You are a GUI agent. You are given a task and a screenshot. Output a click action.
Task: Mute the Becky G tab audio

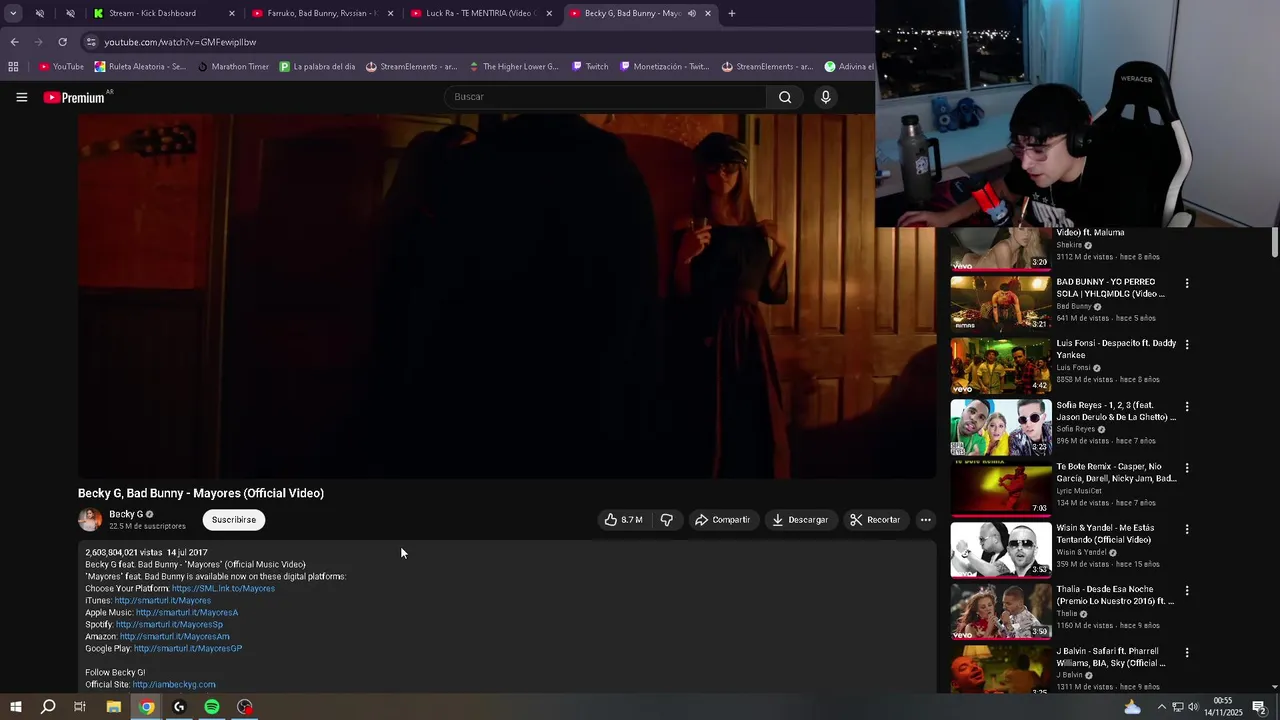691,13
